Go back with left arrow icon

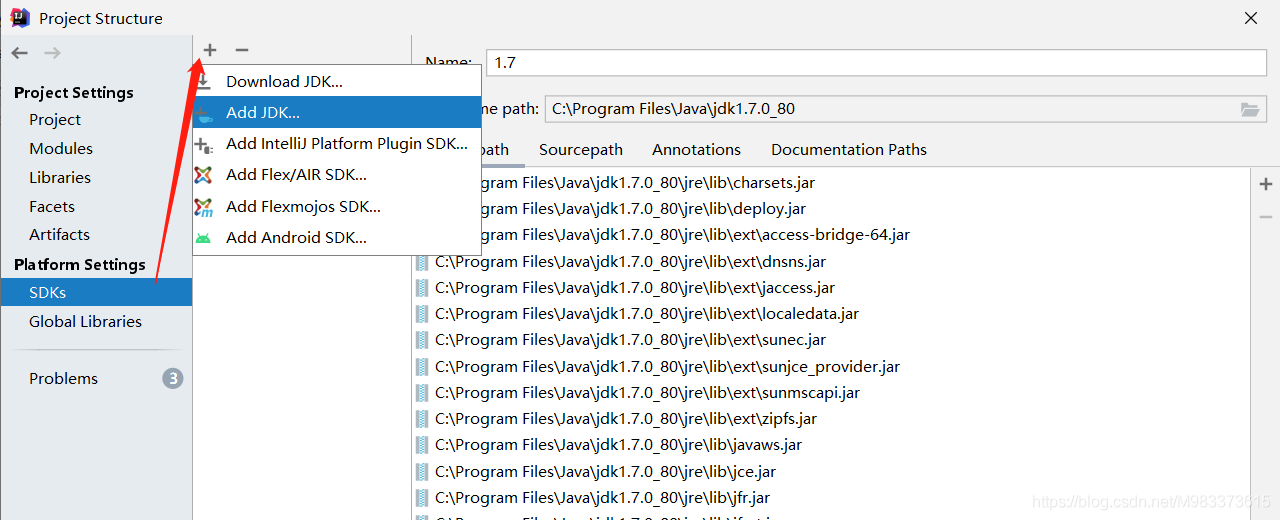click(x=20, y=52)
